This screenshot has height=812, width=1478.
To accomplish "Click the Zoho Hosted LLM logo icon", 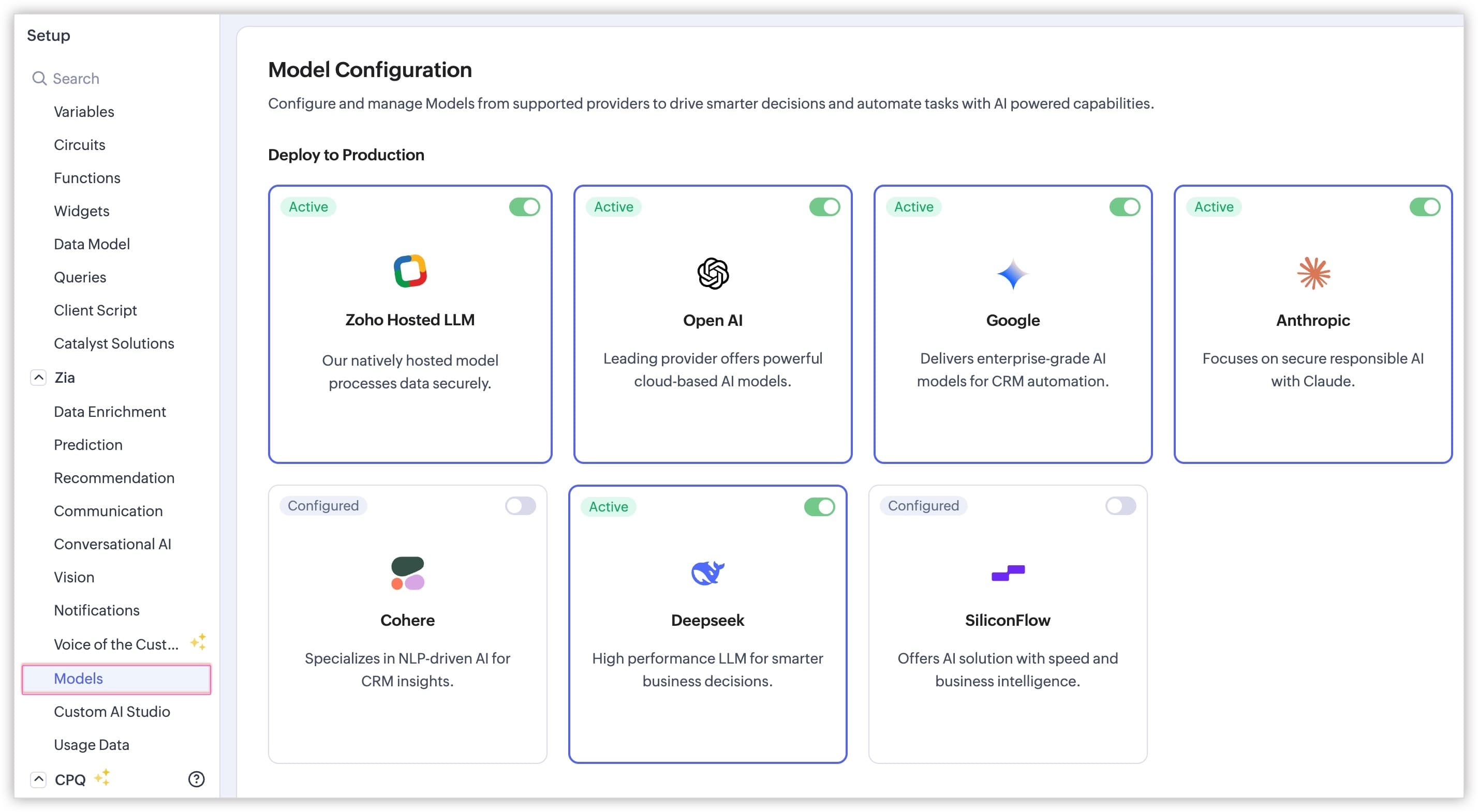I will pos(410,270).
